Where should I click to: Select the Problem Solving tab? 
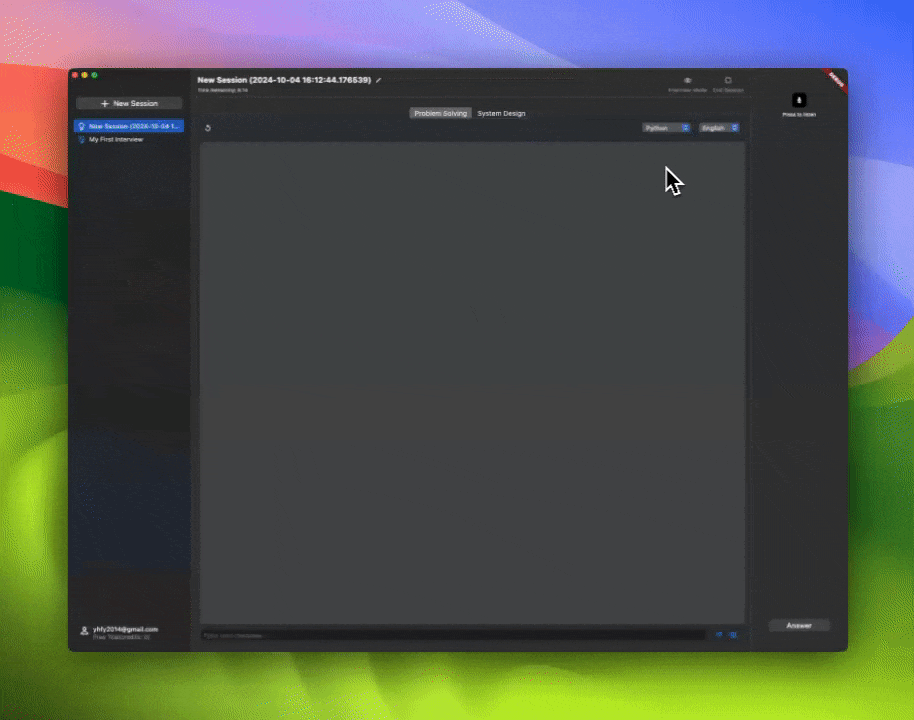tap(440, 113)
